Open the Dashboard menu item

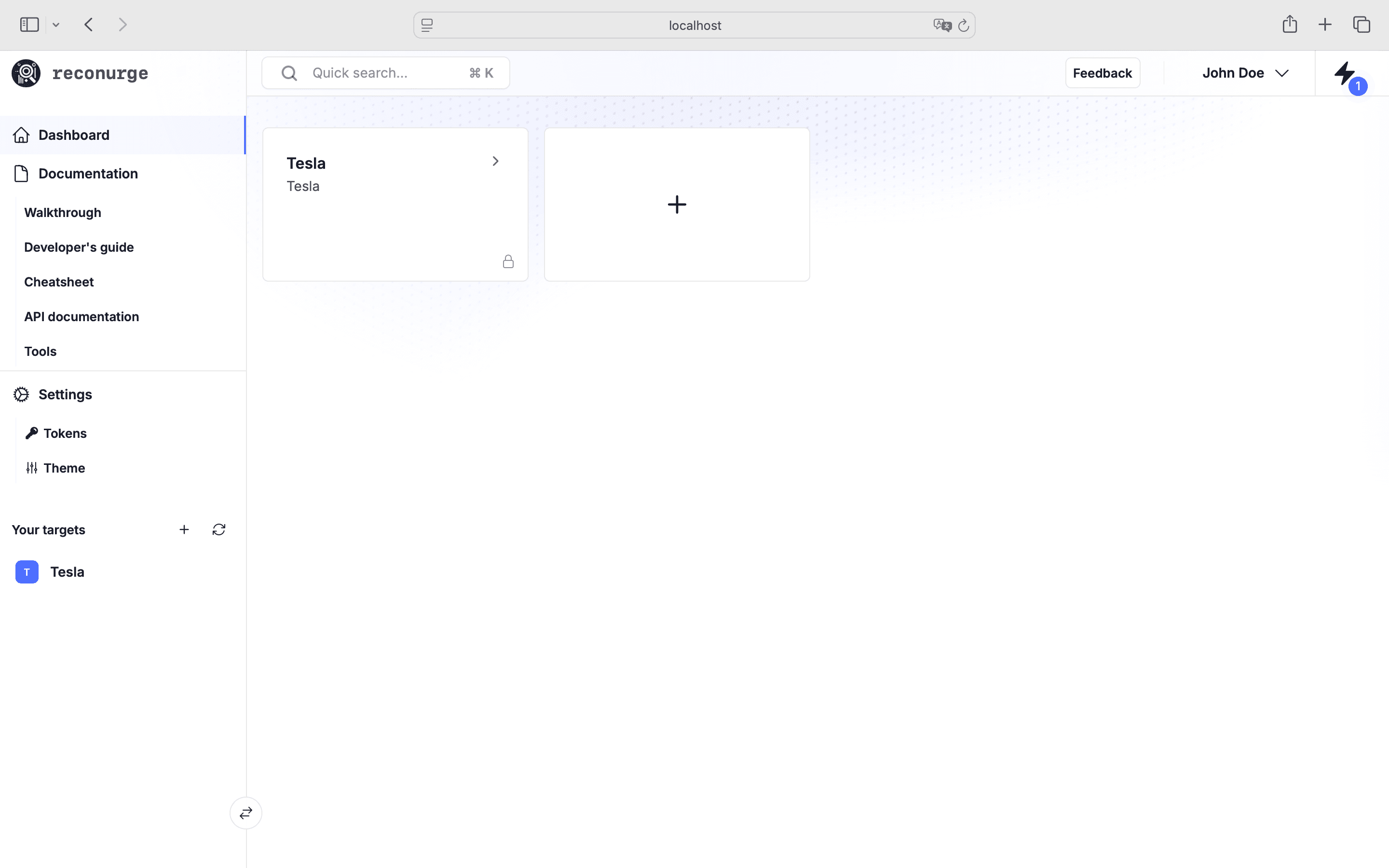click(73, 135)
